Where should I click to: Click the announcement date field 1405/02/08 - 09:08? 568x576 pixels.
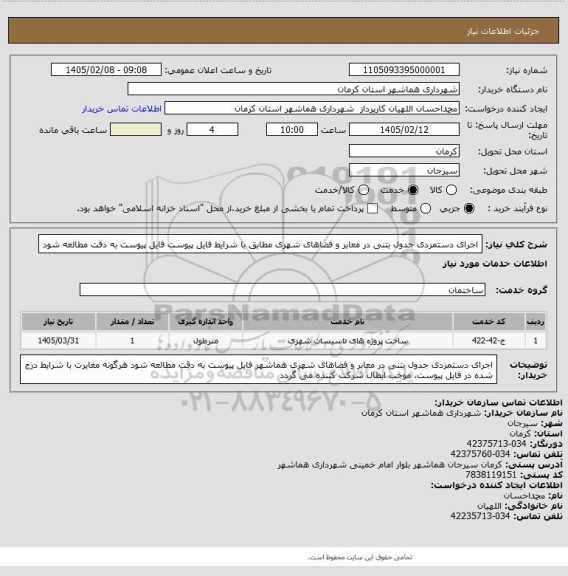pyautogui.click(x=106, y=70)
